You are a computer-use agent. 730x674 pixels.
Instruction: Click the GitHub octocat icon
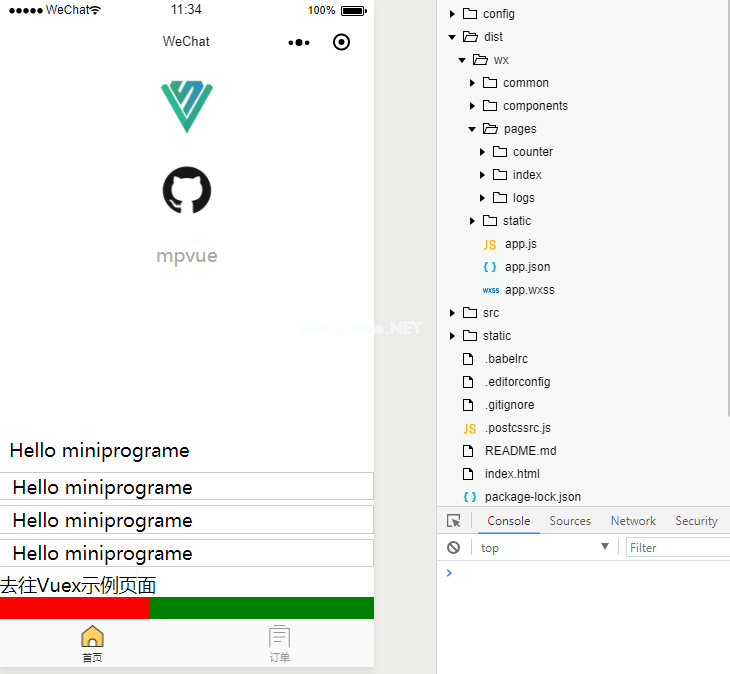pos(187,190)
